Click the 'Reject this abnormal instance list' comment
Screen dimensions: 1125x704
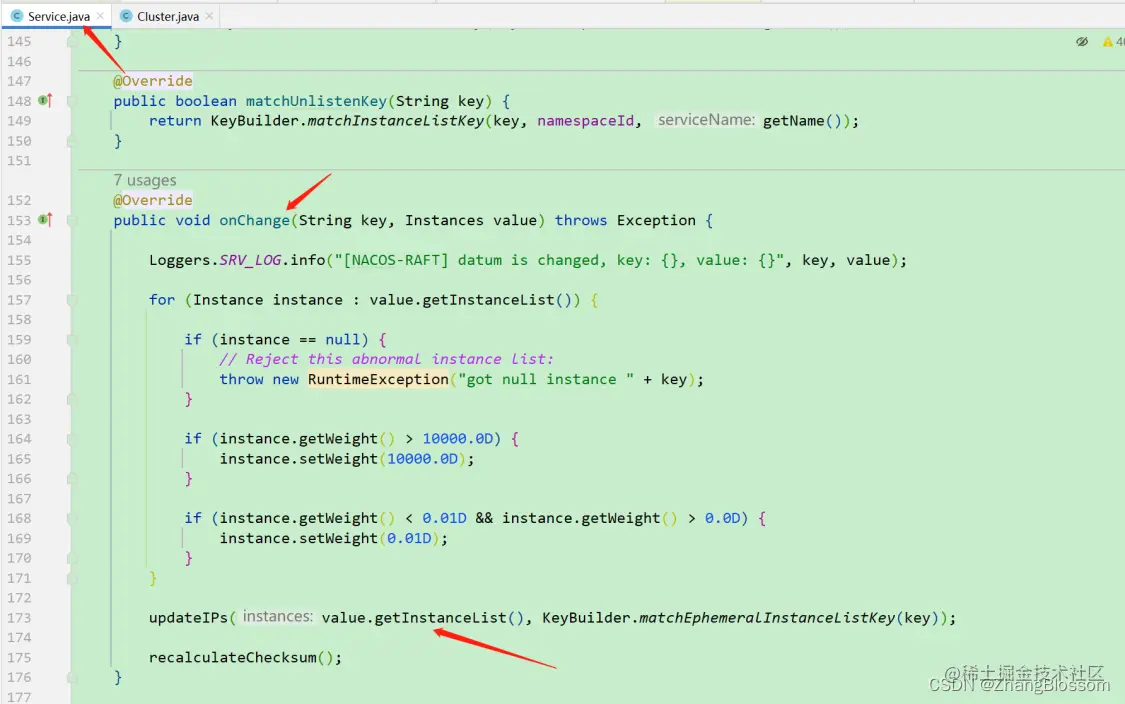pyautogui.click(x=386, y=359)
